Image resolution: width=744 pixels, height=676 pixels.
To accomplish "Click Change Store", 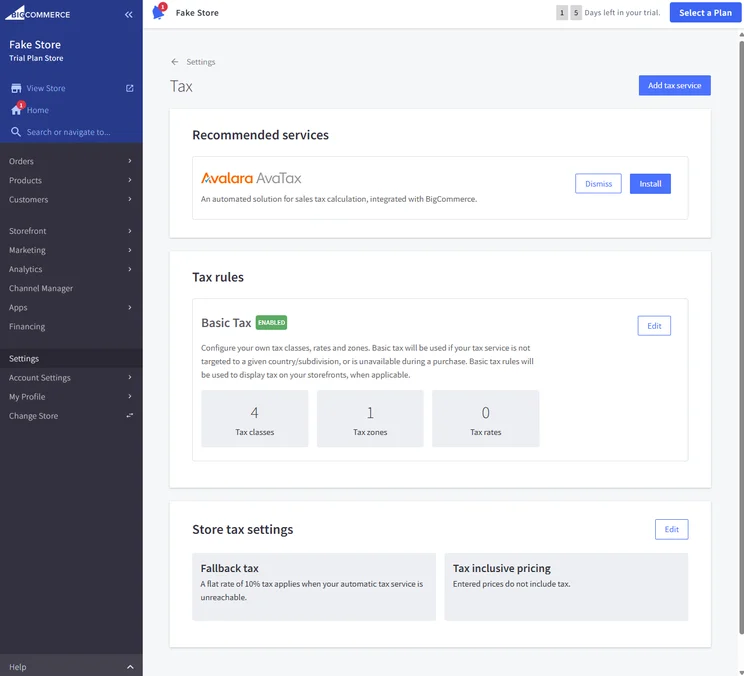I will coord(71,416).
